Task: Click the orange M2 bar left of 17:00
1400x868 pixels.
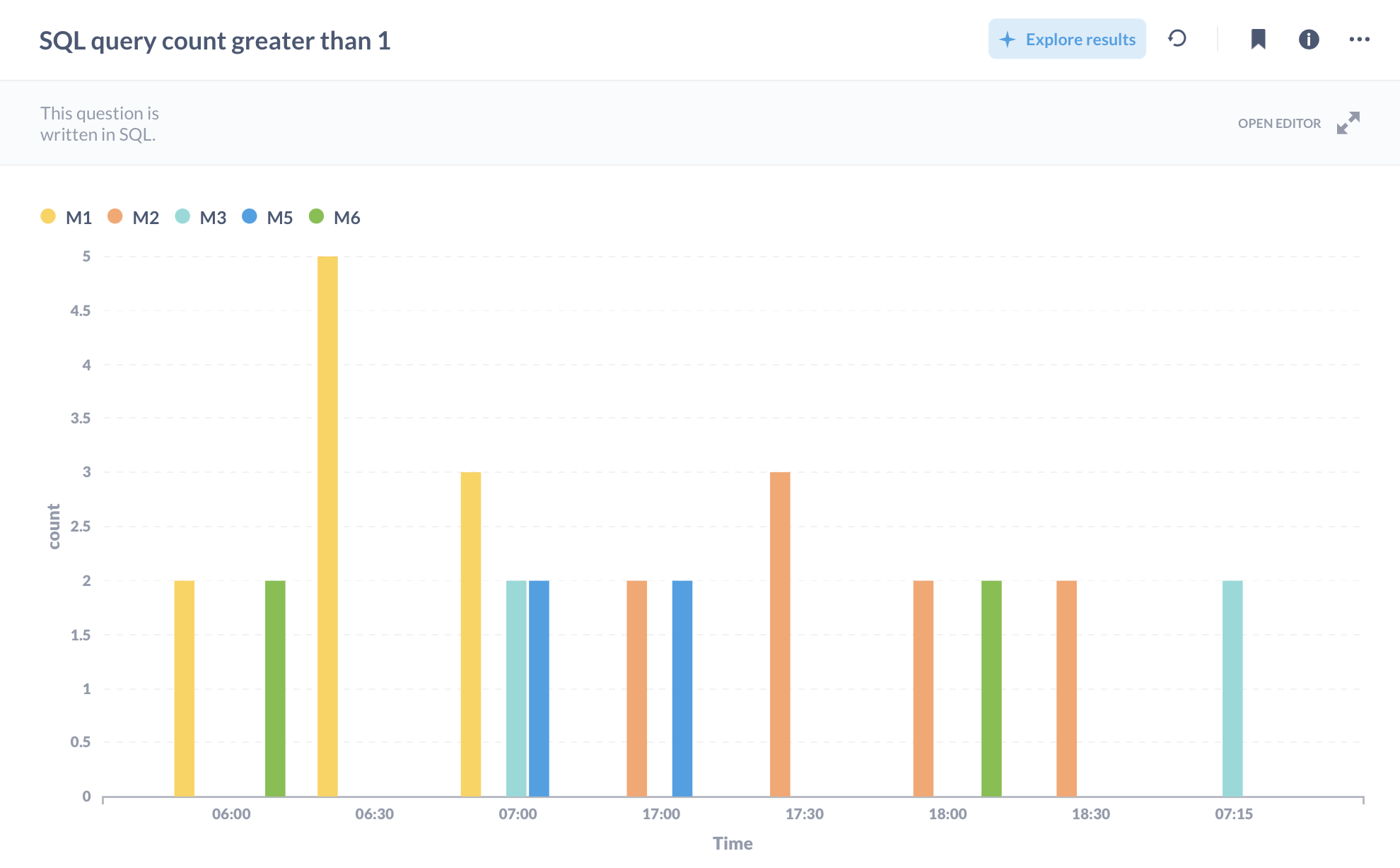Action: [x=637, y=688]
